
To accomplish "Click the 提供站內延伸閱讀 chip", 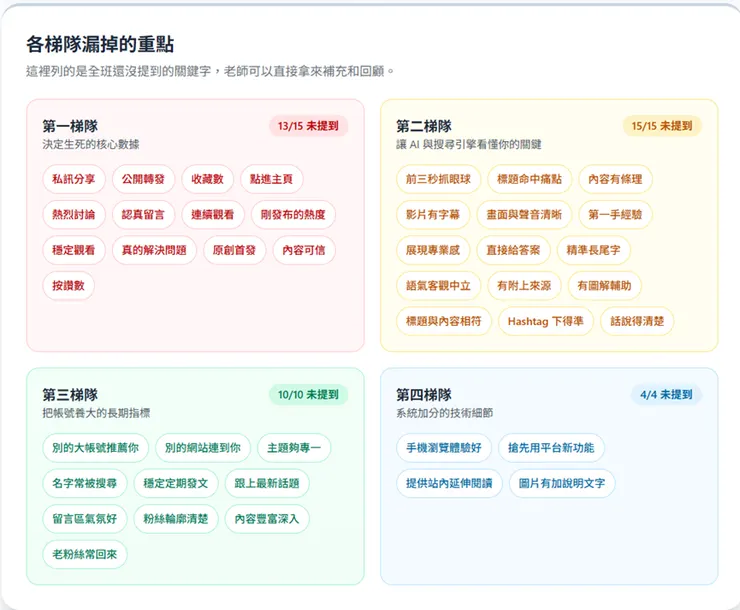I will tap(449, 483).
